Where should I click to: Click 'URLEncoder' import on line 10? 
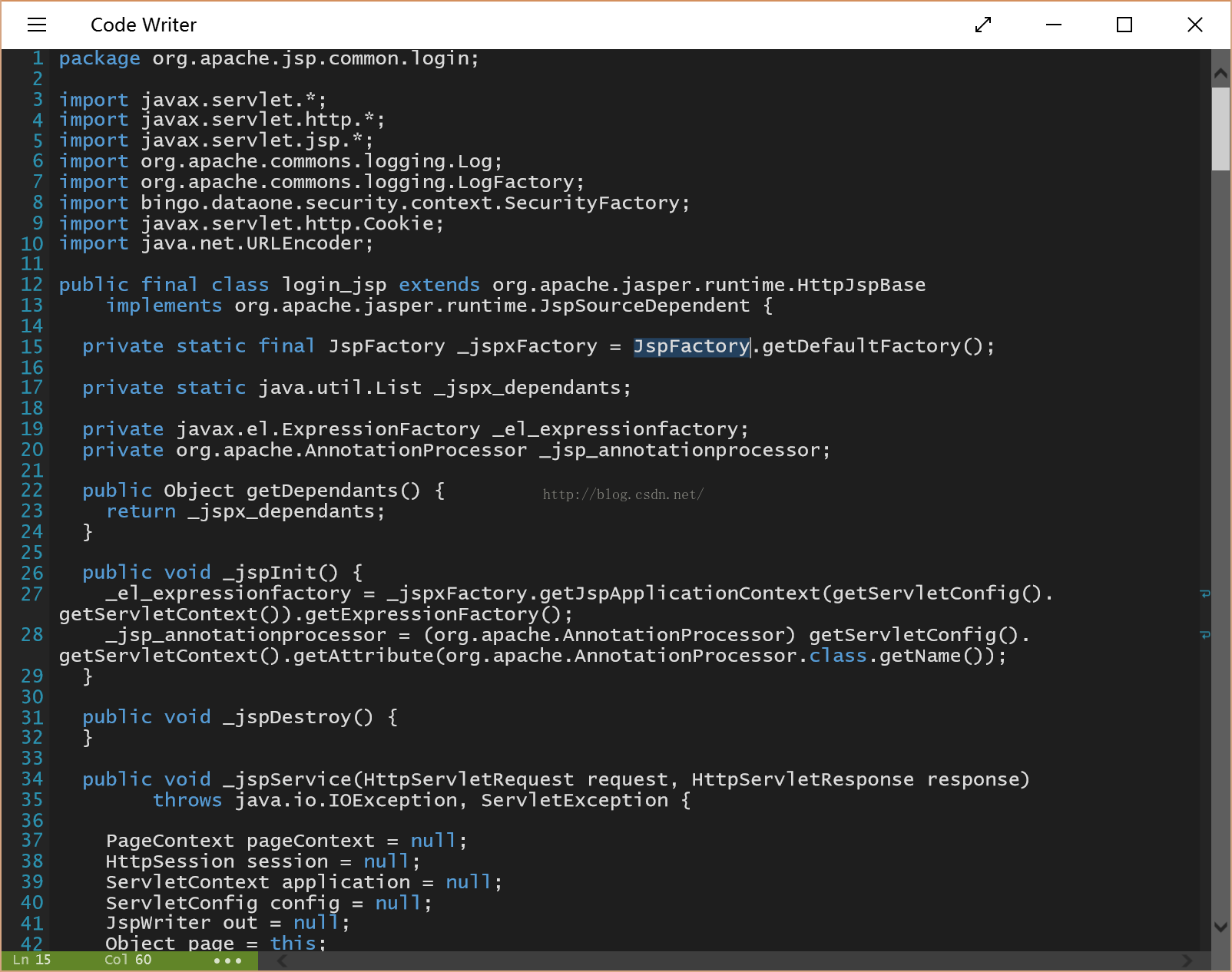click(305, 243)
